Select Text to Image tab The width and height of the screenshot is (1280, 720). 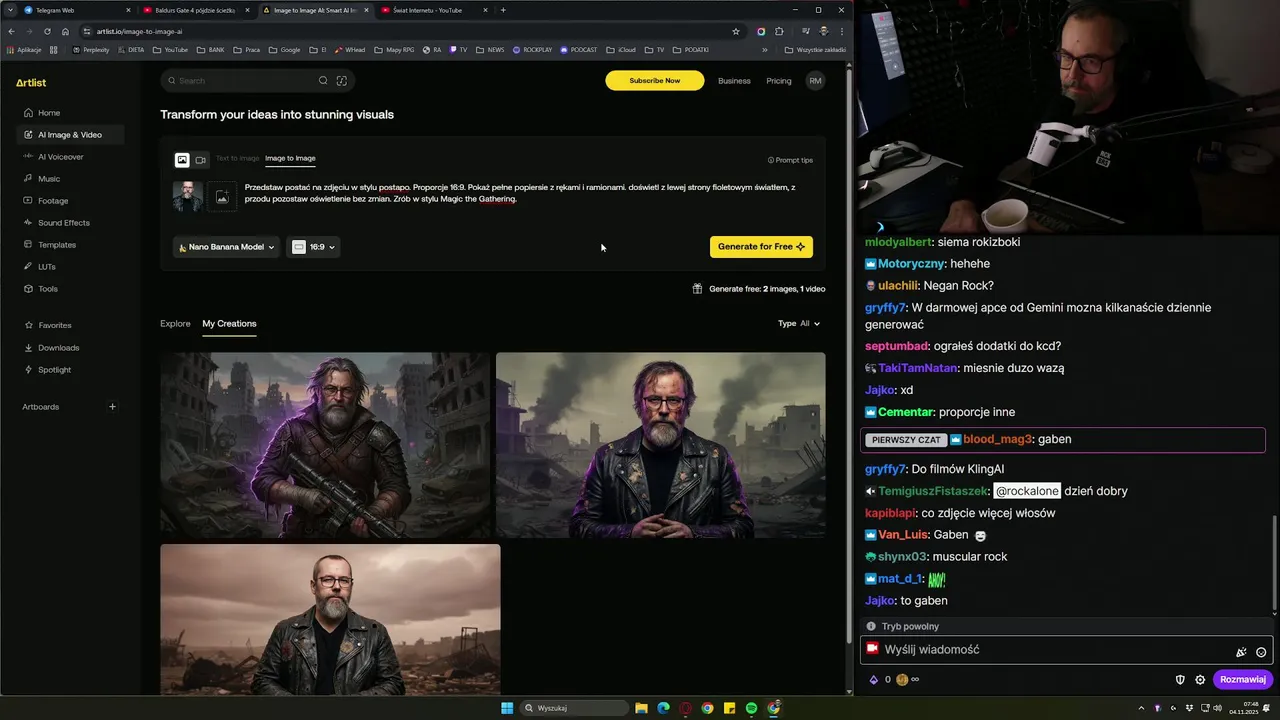(238, 158)
